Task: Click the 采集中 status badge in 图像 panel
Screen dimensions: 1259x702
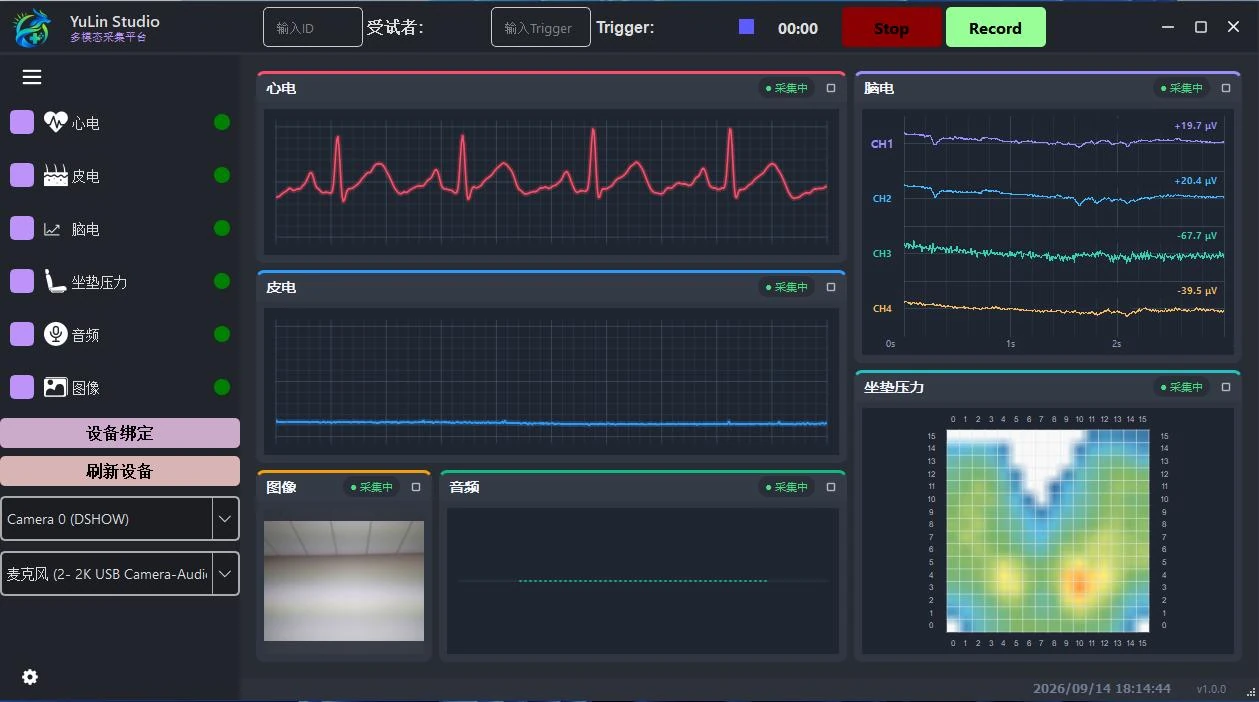Action: (372, 487)
